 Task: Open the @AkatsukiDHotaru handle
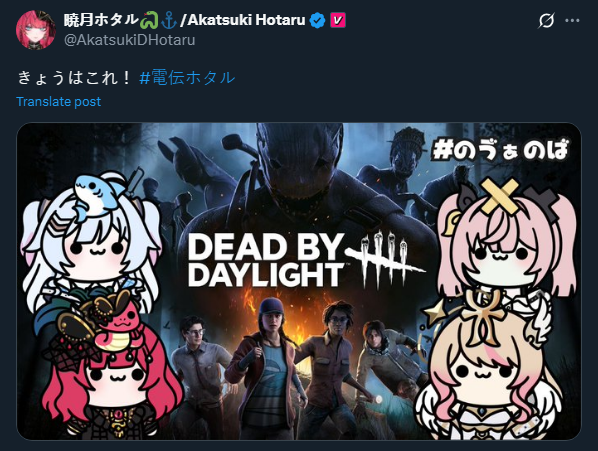click(129, 40)
